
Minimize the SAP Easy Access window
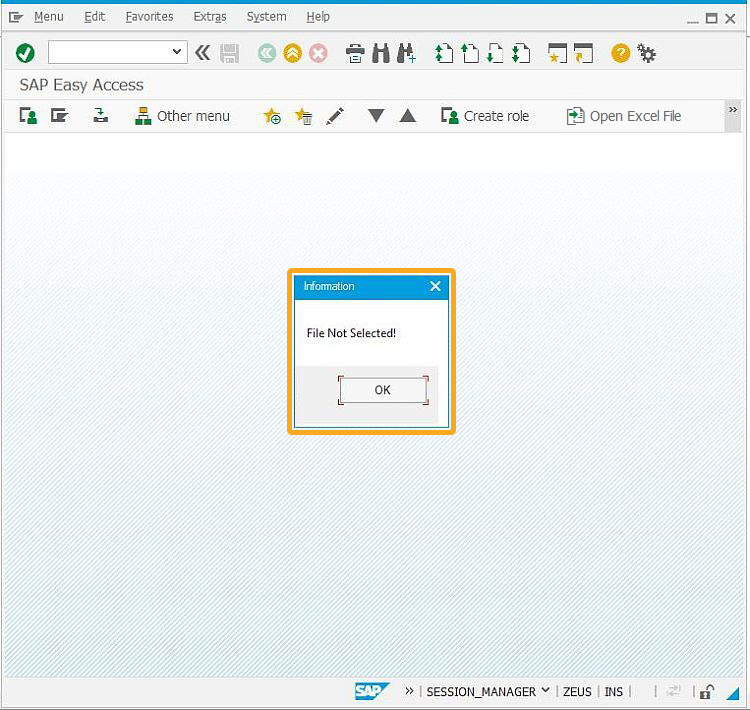click(693, 20)
